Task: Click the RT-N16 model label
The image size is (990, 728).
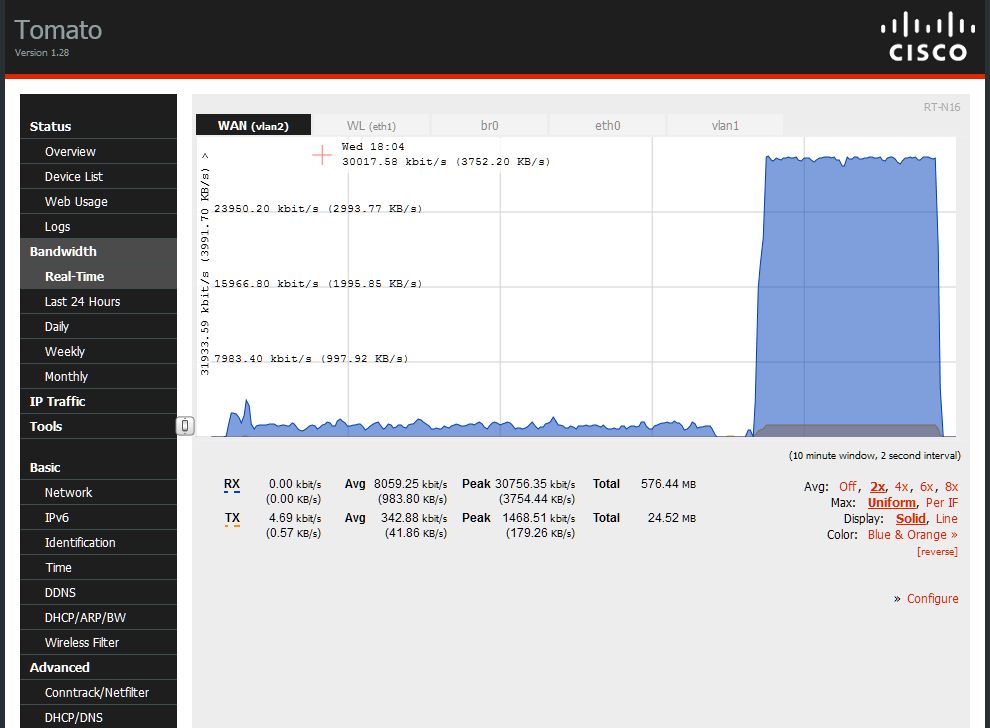Action: [941, 107]
